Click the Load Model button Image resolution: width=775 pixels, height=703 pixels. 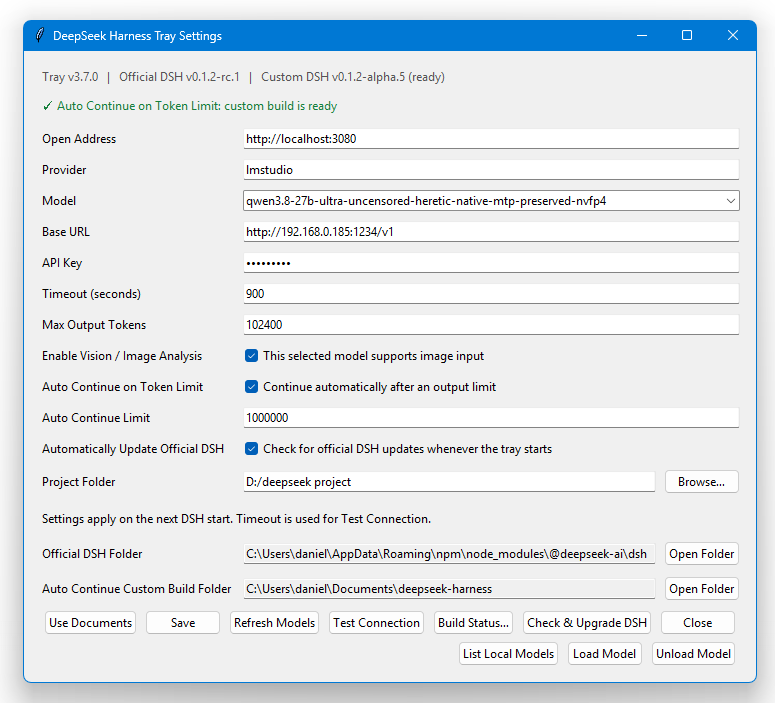tap(604, 654)
